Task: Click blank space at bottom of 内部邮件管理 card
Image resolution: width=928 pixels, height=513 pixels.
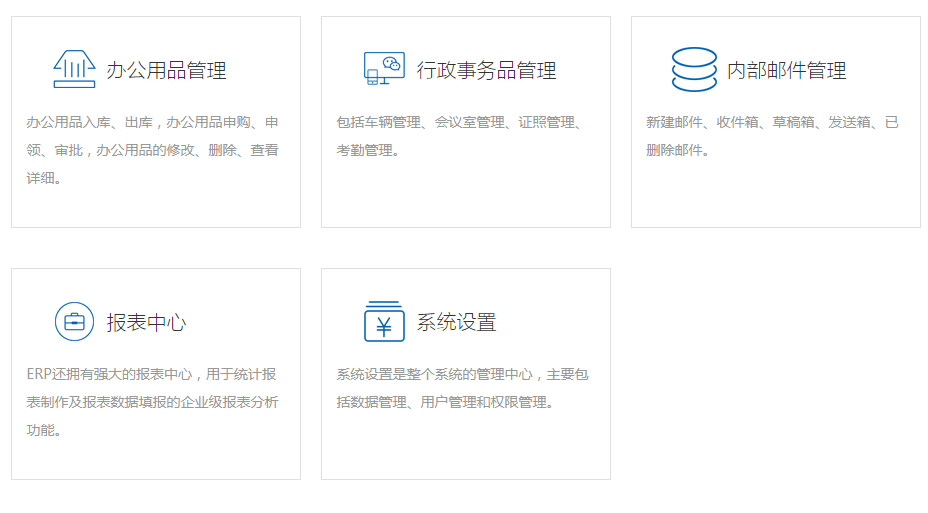Action: point(775,200)
